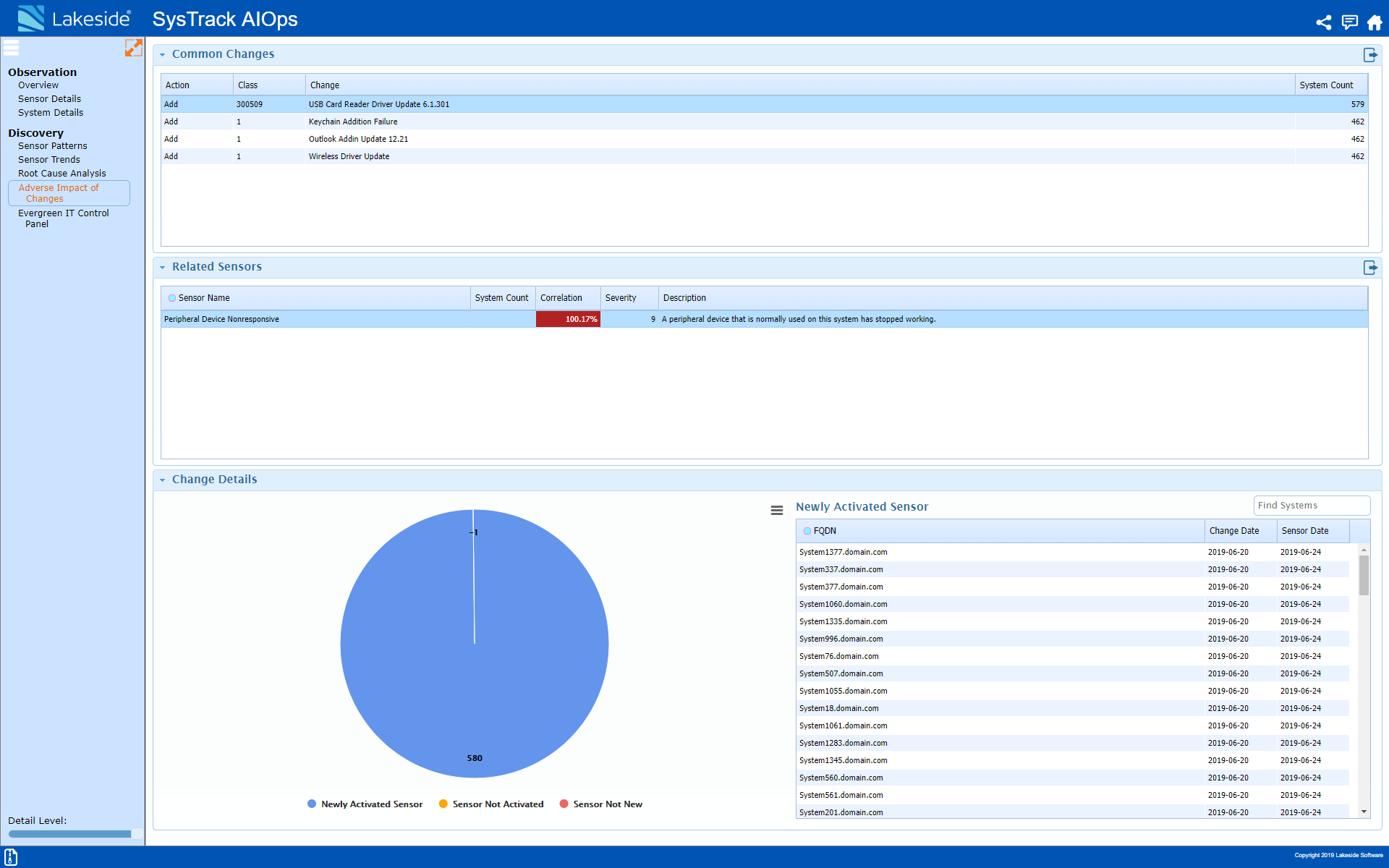Open the feedback comment icon in the header
Viewport: 1389px width, 868px height.
click(x=1349, y=22)
